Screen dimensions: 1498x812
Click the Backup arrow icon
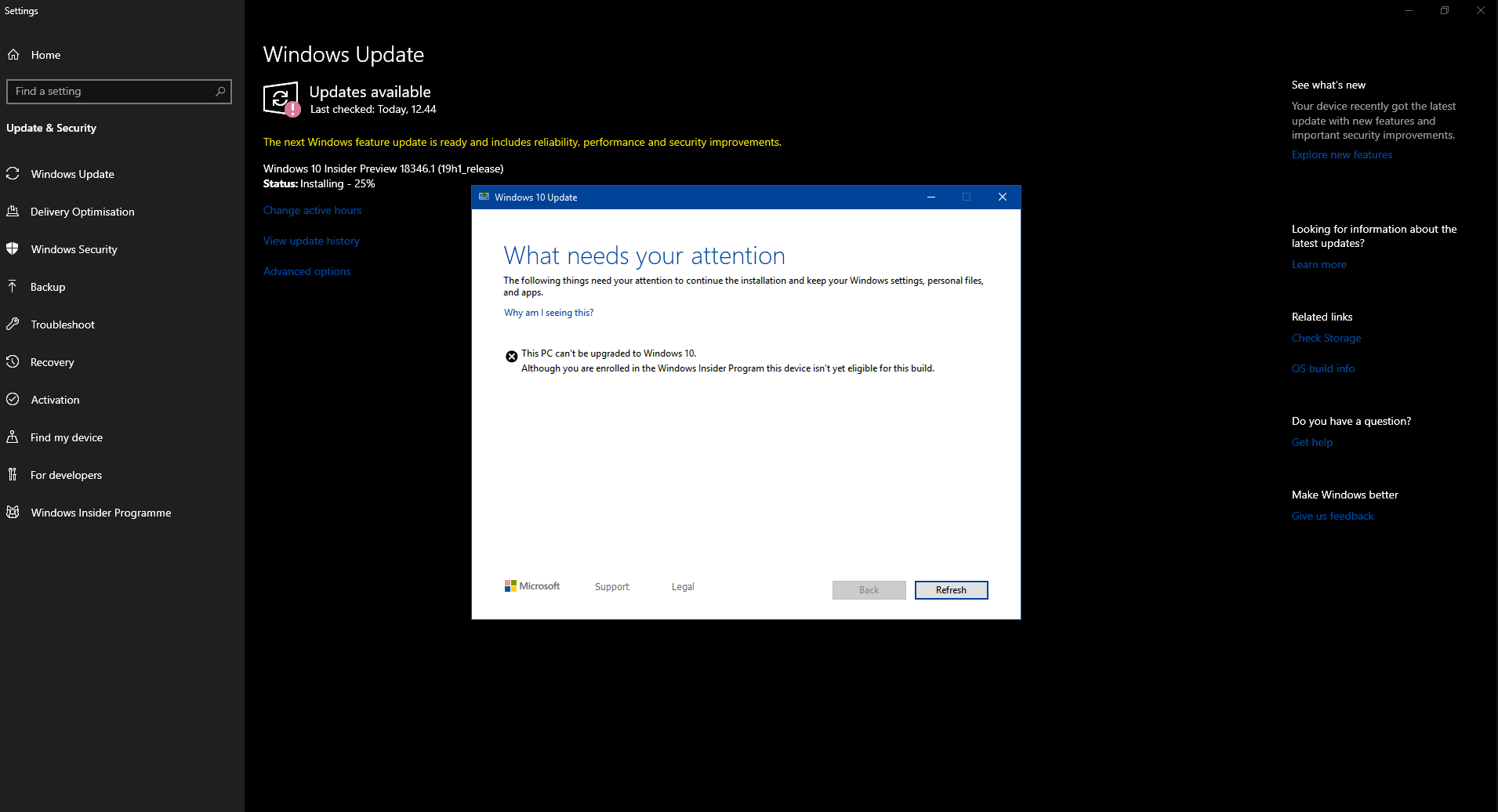(x=13, y=287)
